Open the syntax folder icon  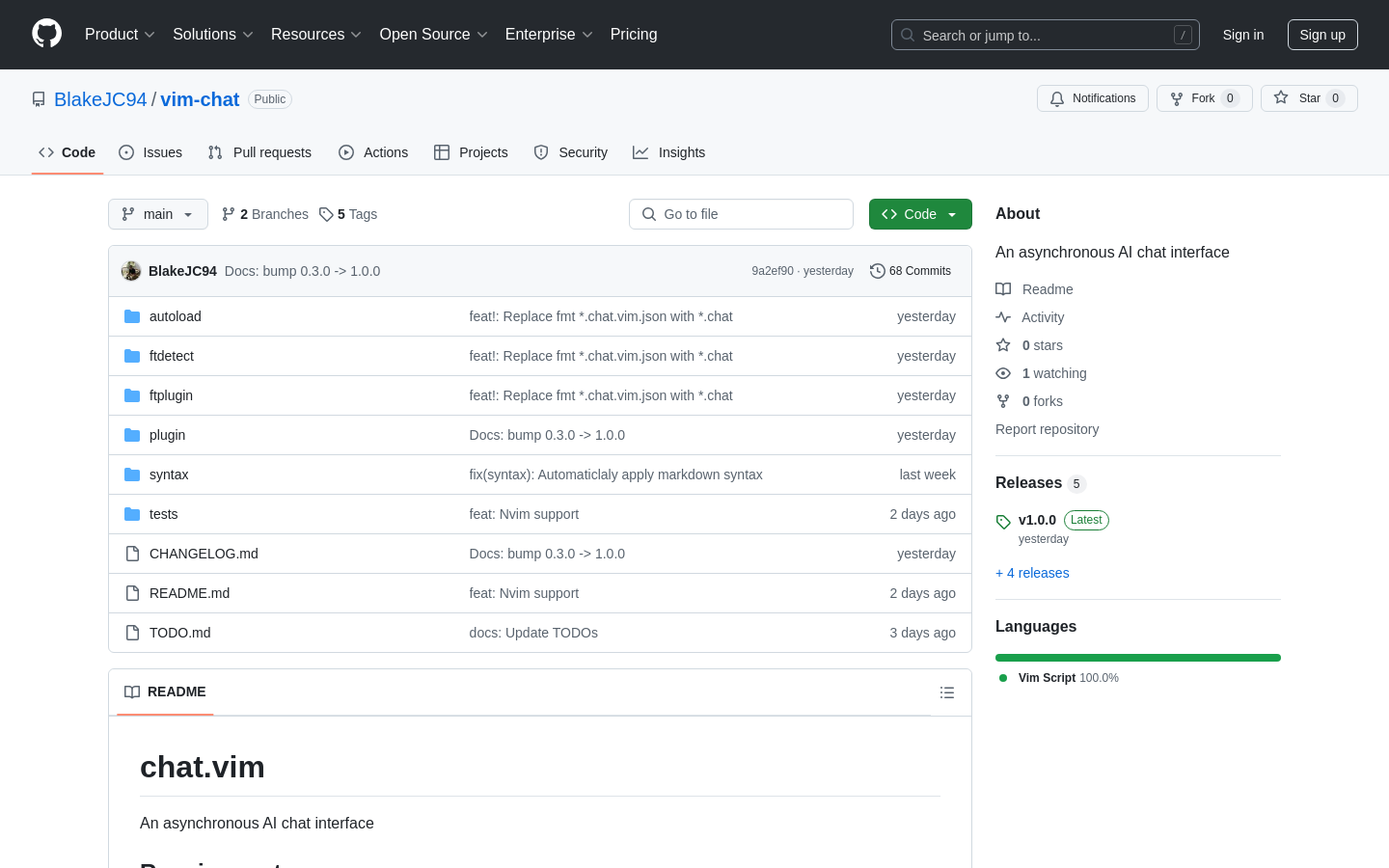click(132, 475)
